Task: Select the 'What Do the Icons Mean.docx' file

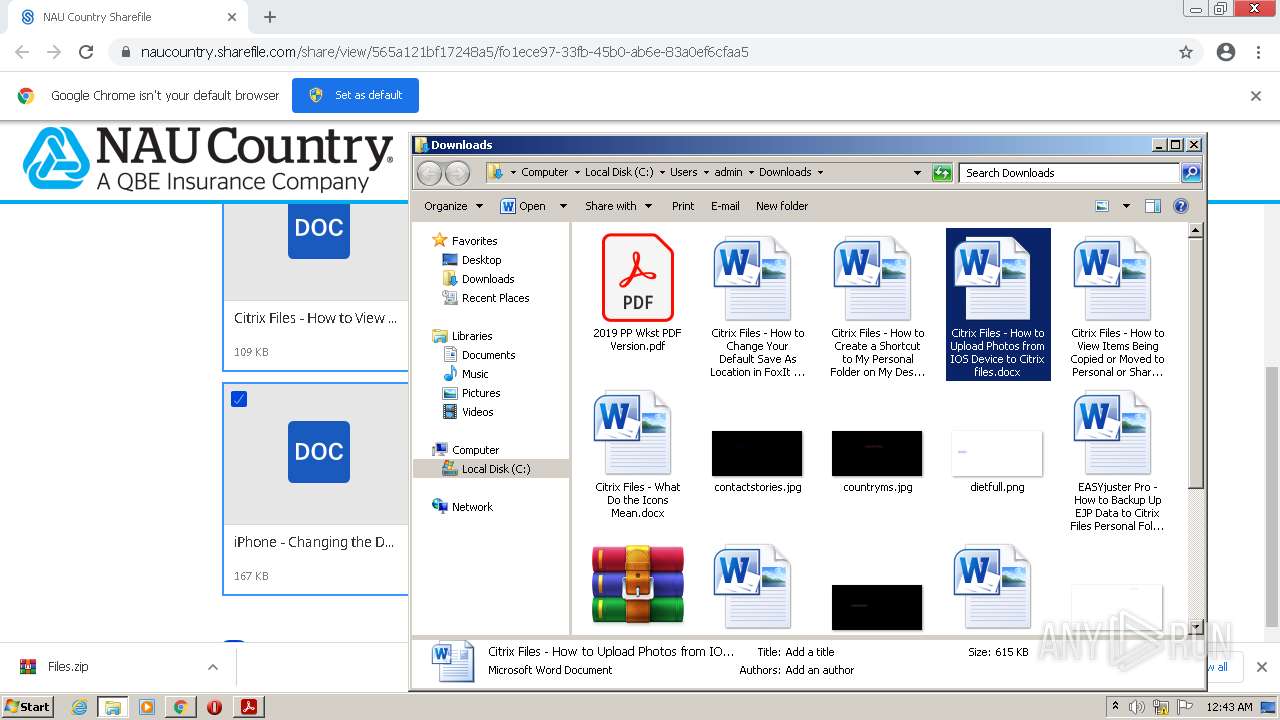Action: pos(637,455)
